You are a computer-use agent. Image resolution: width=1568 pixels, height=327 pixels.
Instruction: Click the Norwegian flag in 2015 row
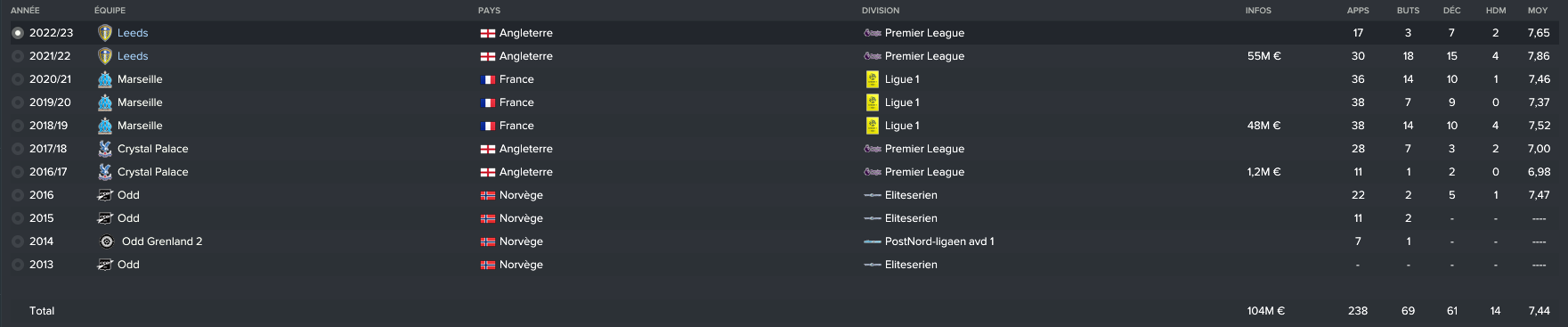point(488,218)
